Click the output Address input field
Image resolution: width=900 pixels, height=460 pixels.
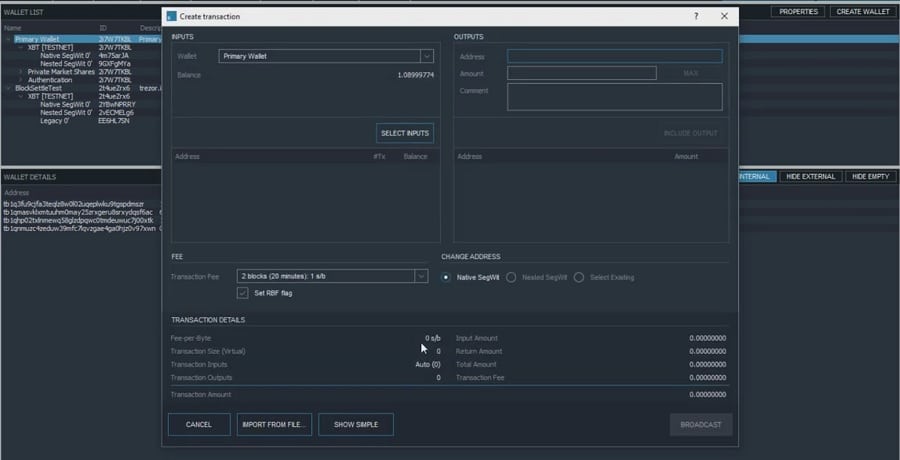[614, 57]
